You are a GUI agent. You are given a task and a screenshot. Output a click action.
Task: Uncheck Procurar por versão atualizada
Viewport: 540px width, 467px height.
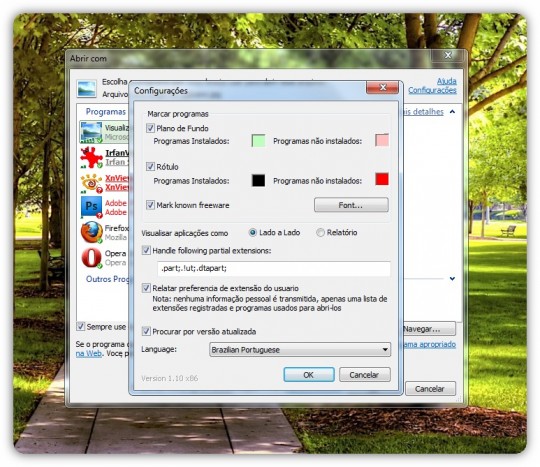pos(146,331)
